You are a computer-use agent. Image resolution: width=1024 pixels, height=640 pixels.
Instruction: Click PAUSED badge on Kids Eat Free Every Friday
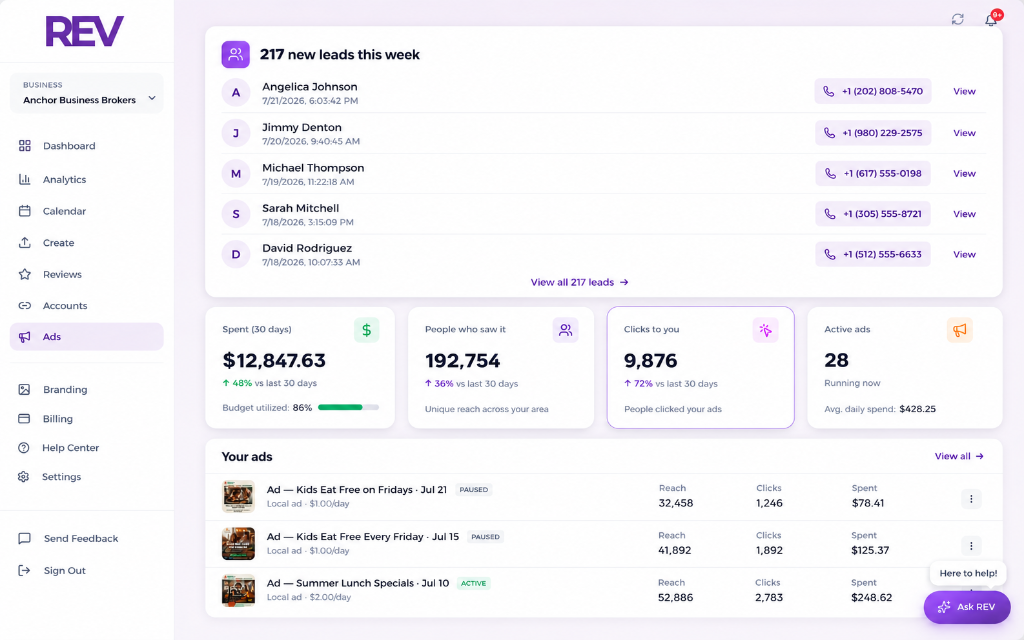tap(485, 537)
